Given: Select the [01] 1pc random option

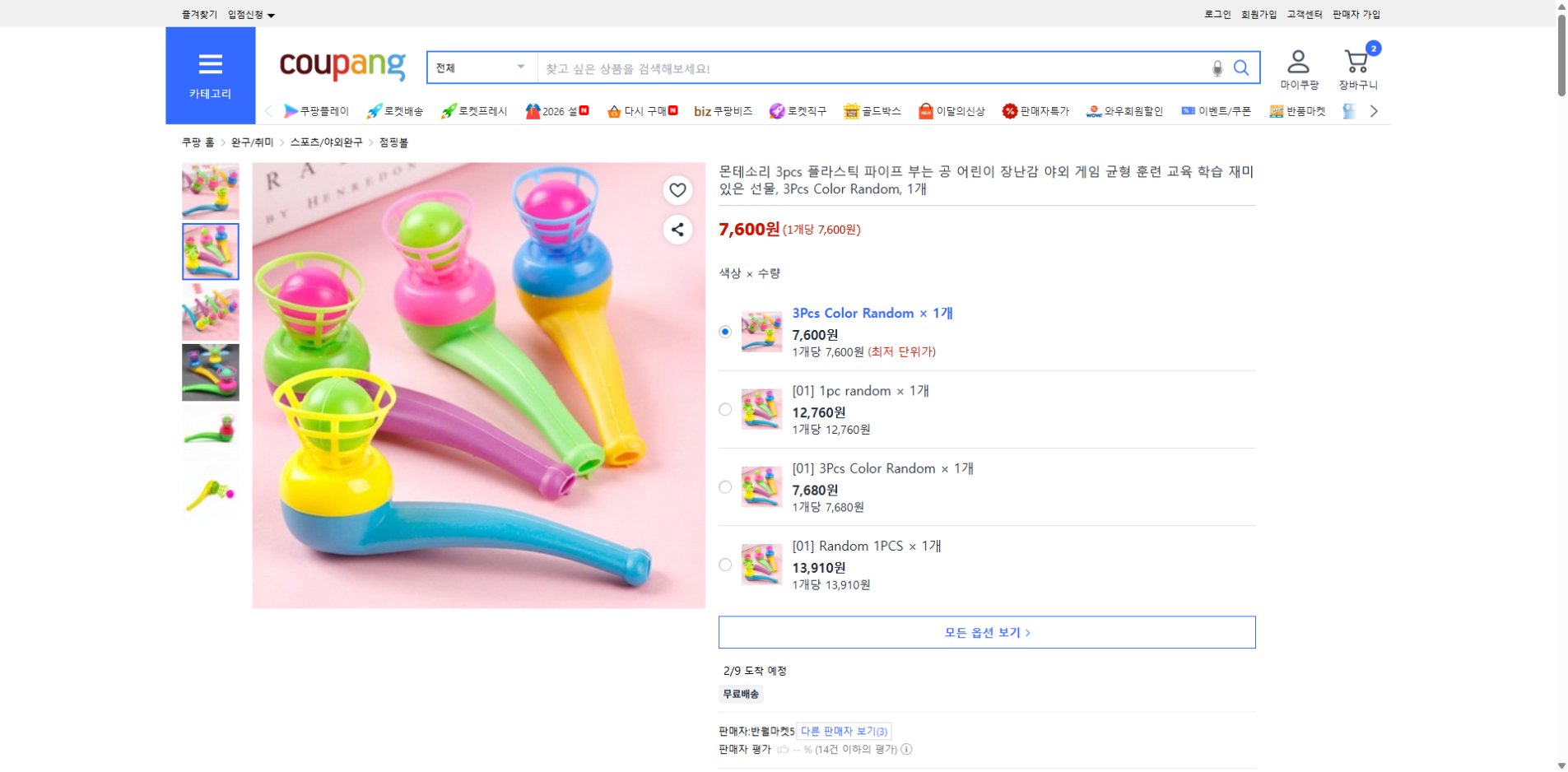Looking at the screenshot, I should click(x=725, y=409).
